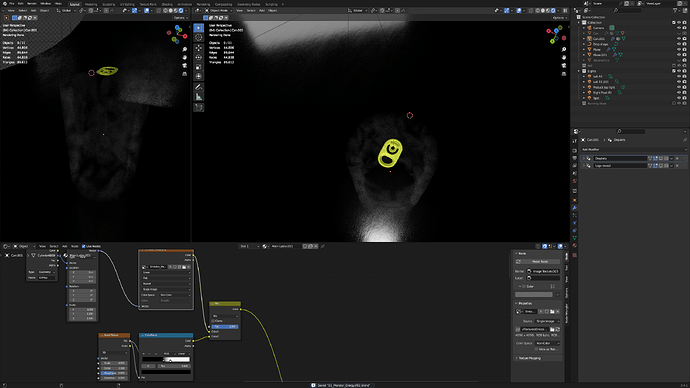Viewport: 690px width, 388px height.
Task: Select the Annotate tool in right viewport toolbar
Action: (x=199, y=87)
